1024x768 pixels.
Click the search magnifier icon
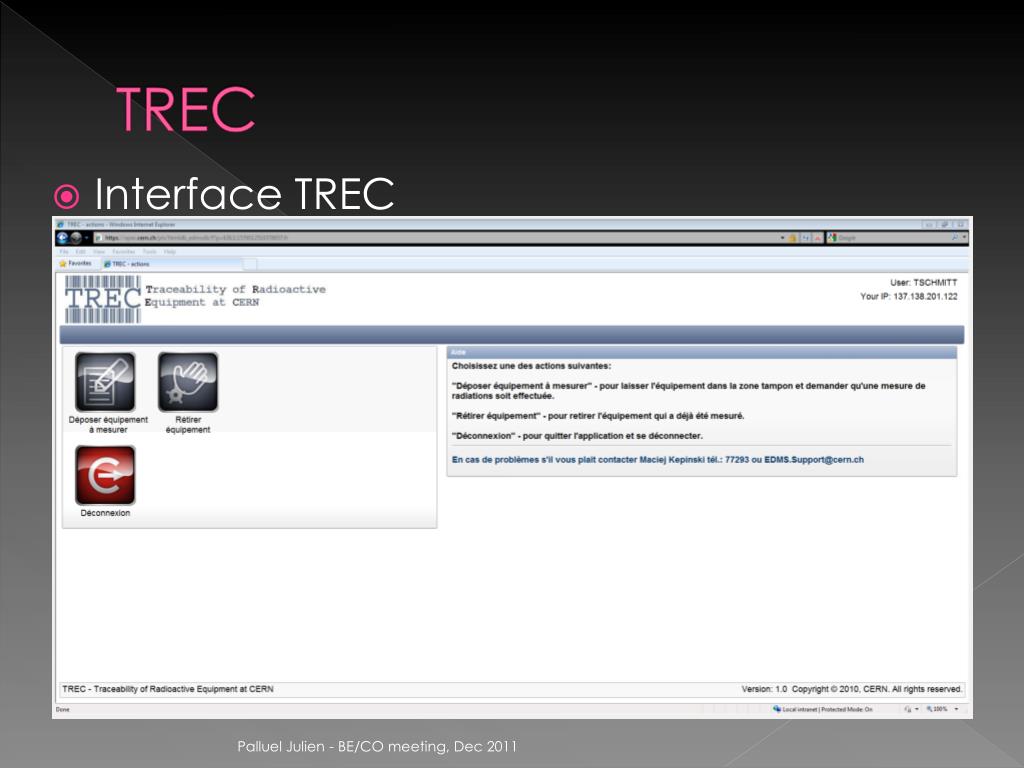click(955, 237)
